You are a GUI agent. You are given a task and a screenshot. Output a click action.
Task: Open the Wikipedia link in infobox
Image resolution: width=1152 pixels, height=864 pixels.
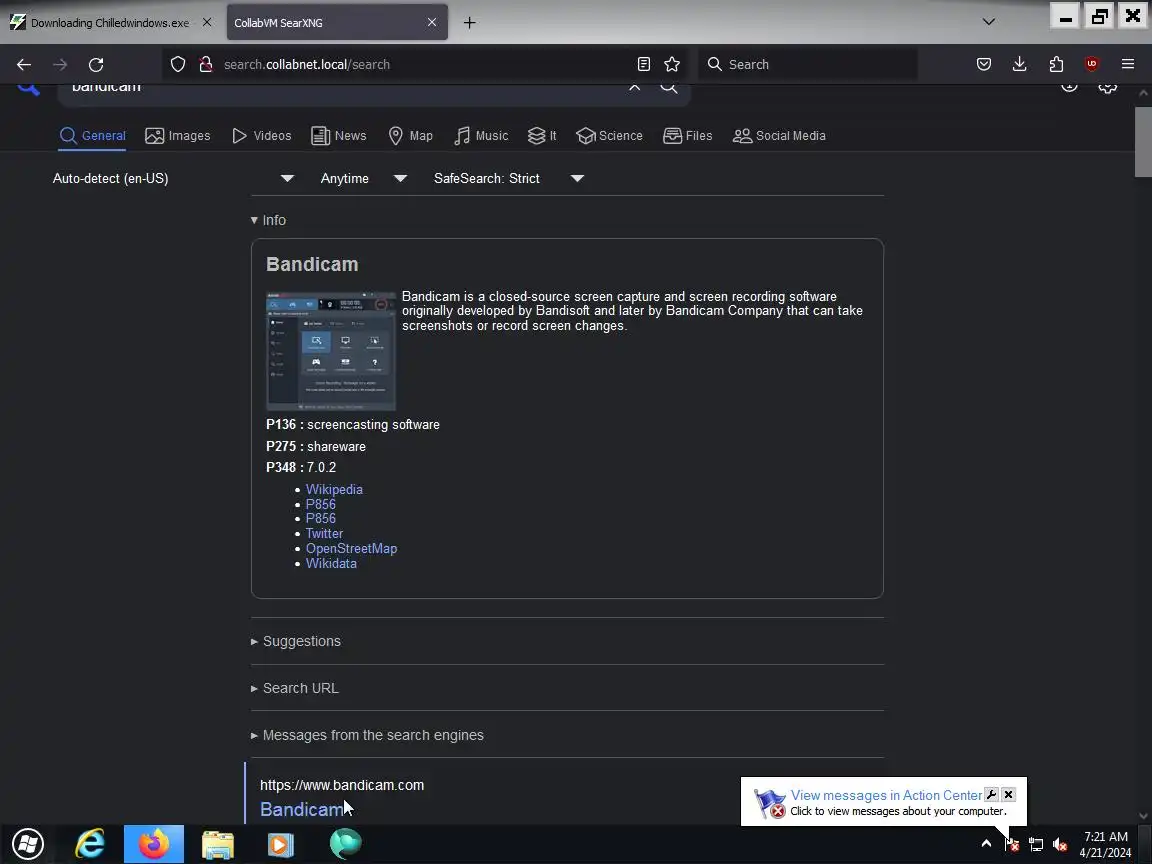(x=334, y=489)
